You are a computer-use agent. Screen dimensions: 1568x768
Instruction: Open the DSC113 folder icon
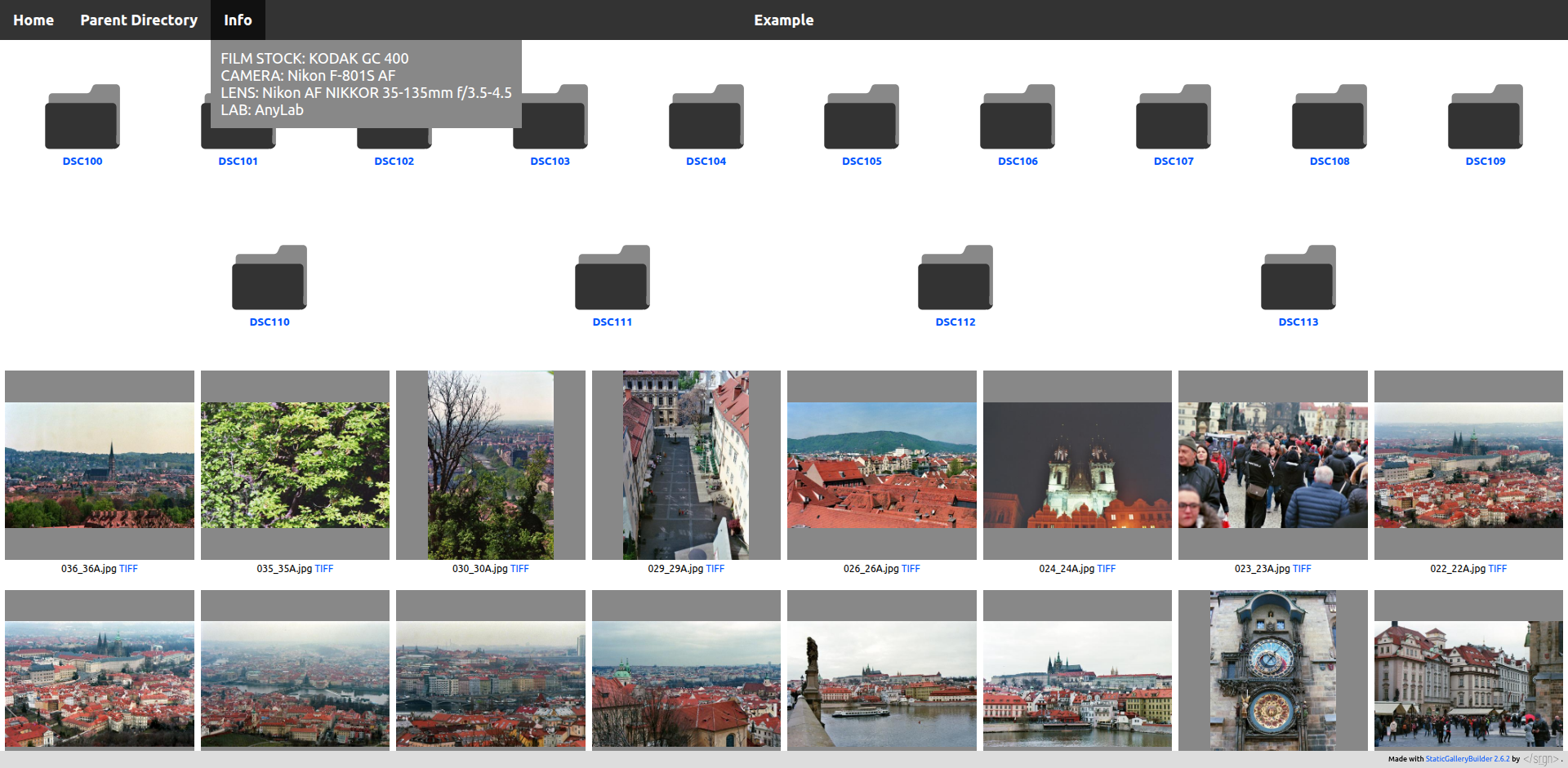(1298, 277)
